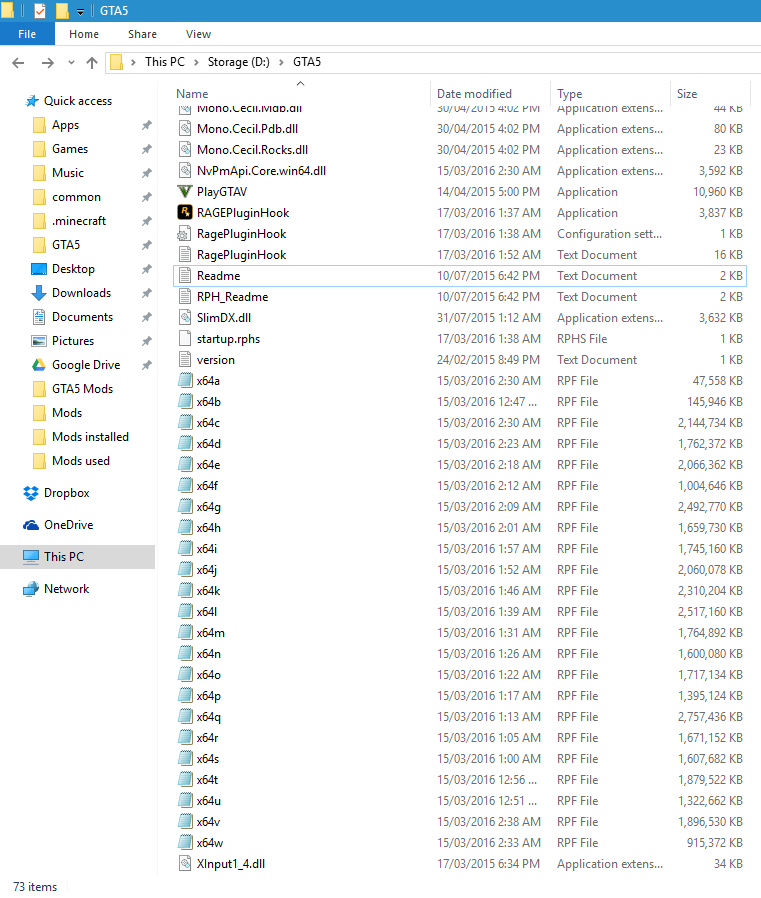The image size is (761, 898).
Task: Expand the chevron before This PC in address bar
Action: point(133,62)
